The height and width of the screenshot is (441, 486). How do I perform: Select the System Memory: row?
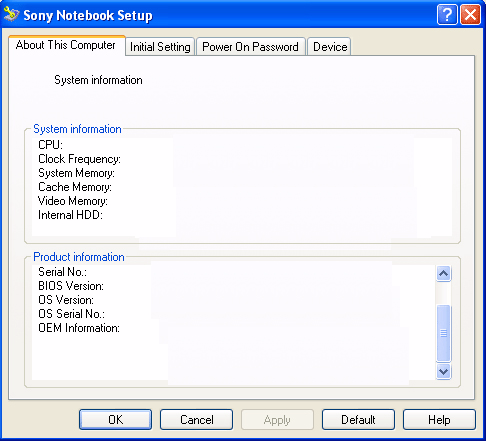tap(76, 173)
